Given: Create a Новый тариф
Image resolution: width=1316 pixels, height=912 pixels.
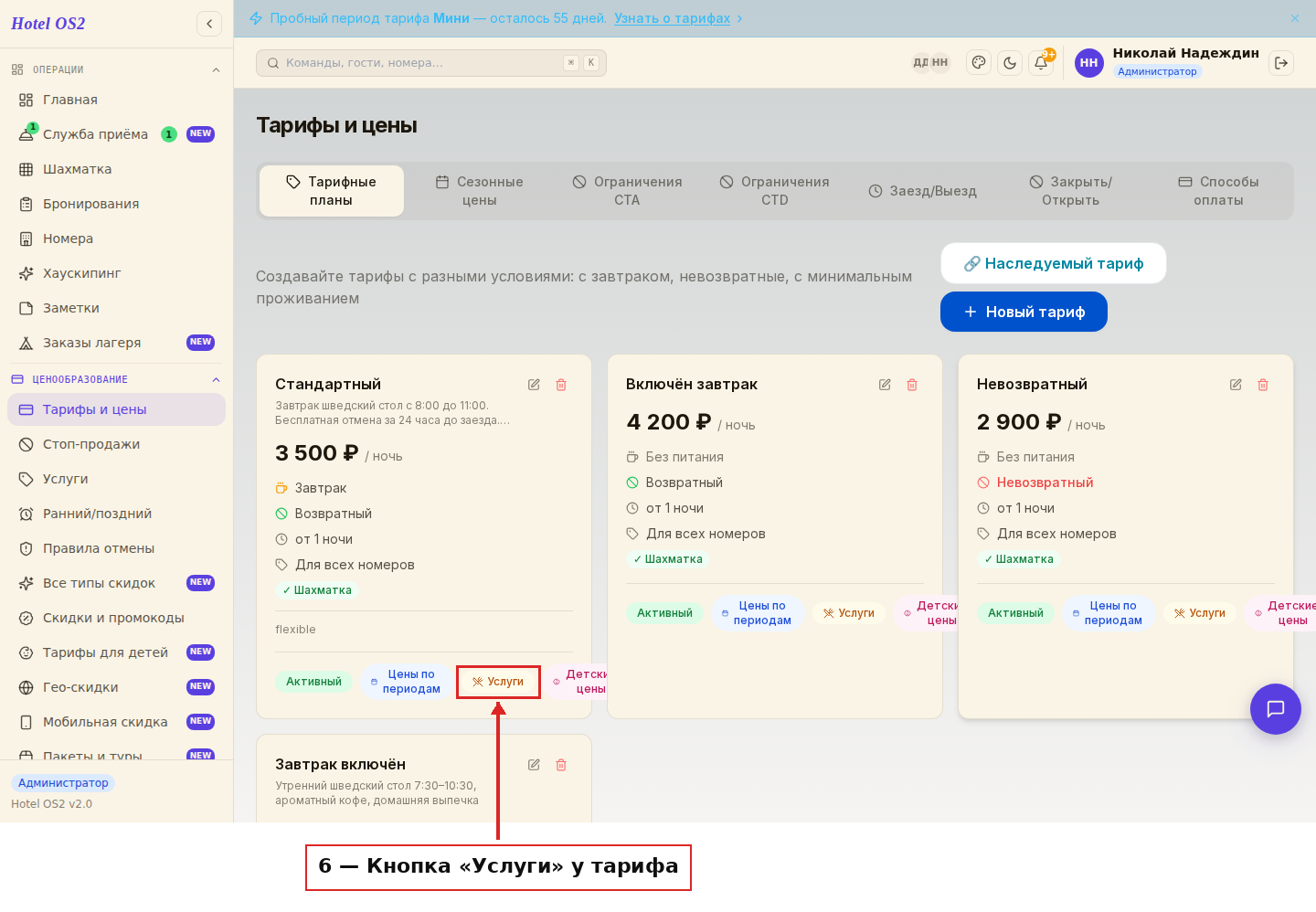Looking at the screenshot, I should tap(1024, 312).
